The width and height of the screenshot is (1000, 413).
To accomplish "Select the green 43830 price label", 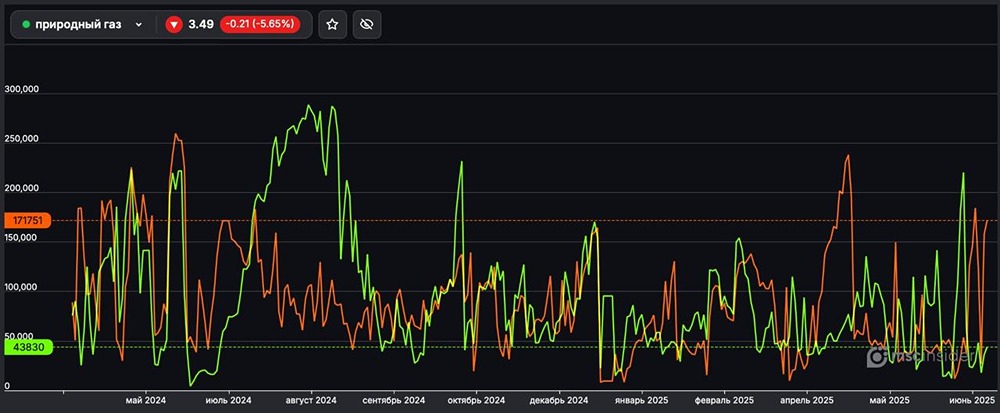I will click(x=24, y=347).
